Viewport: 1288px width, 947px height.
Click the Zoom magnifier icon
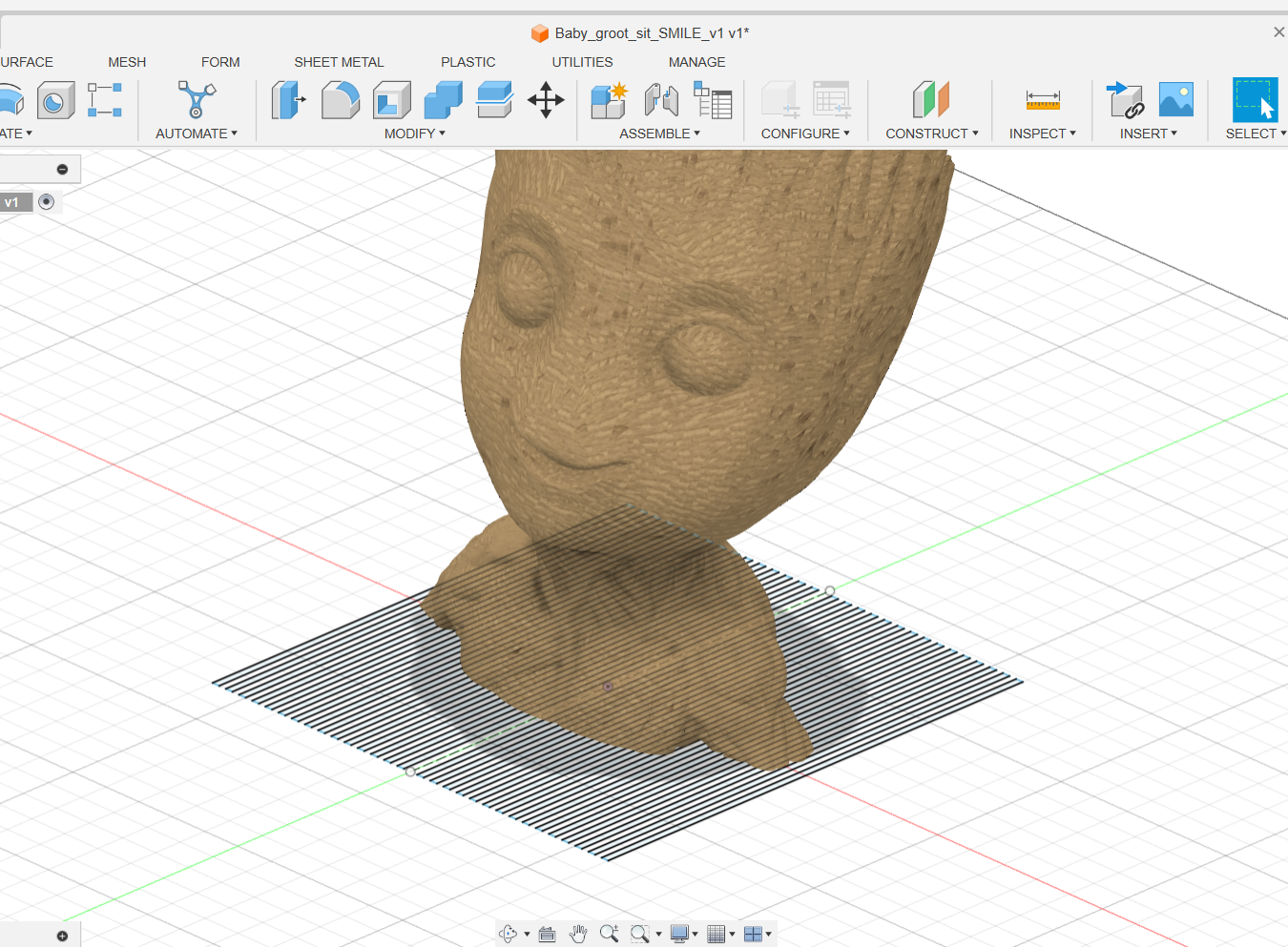tap(609, 934)
